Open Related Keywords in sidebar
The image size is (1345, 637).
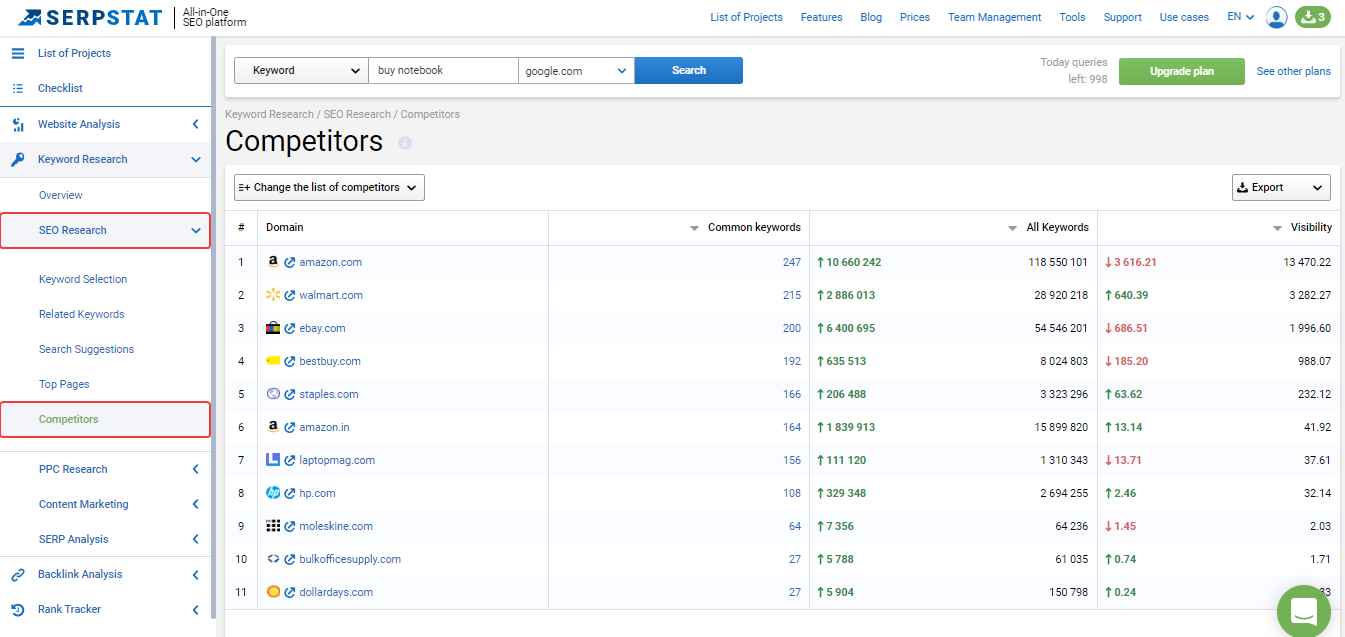[82, 314]
